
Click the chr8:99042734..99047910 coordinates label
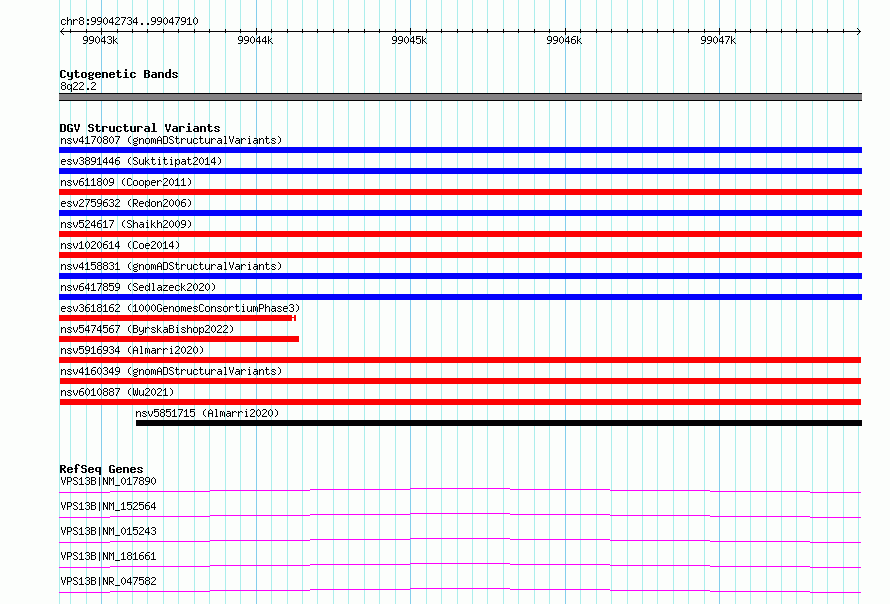pos(129,21)
